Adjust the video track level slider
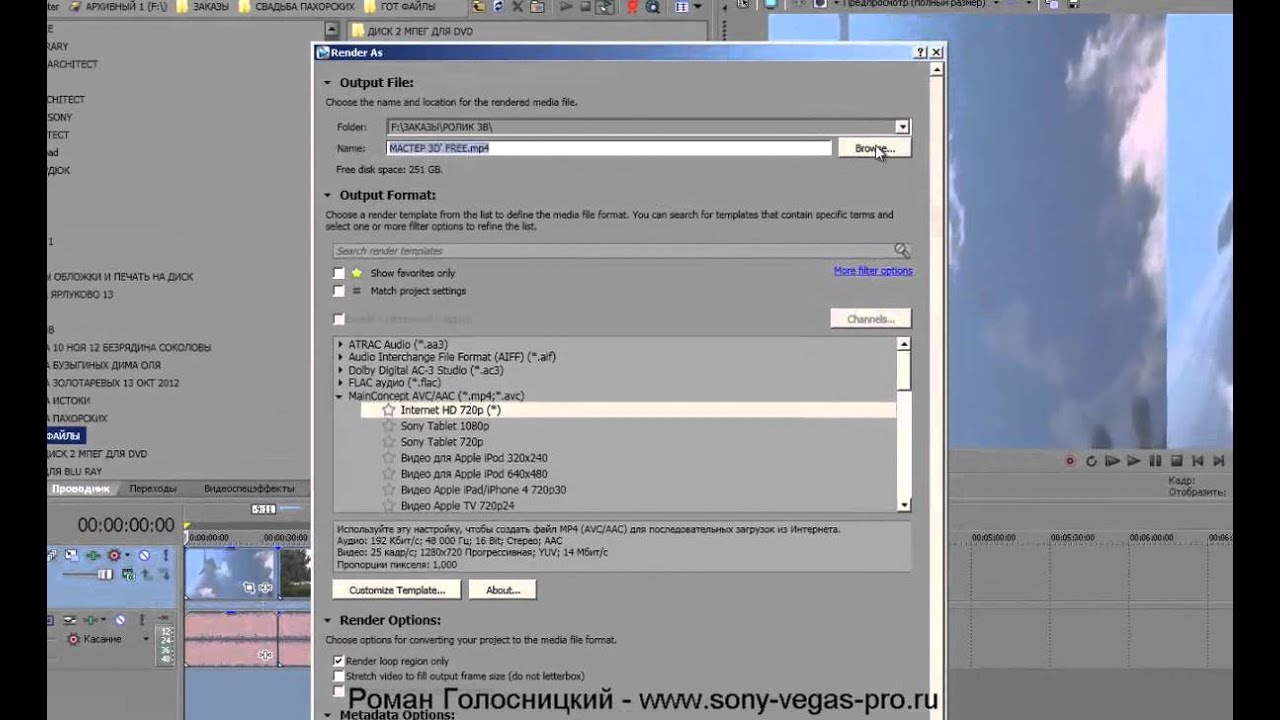 click(104, 574)
